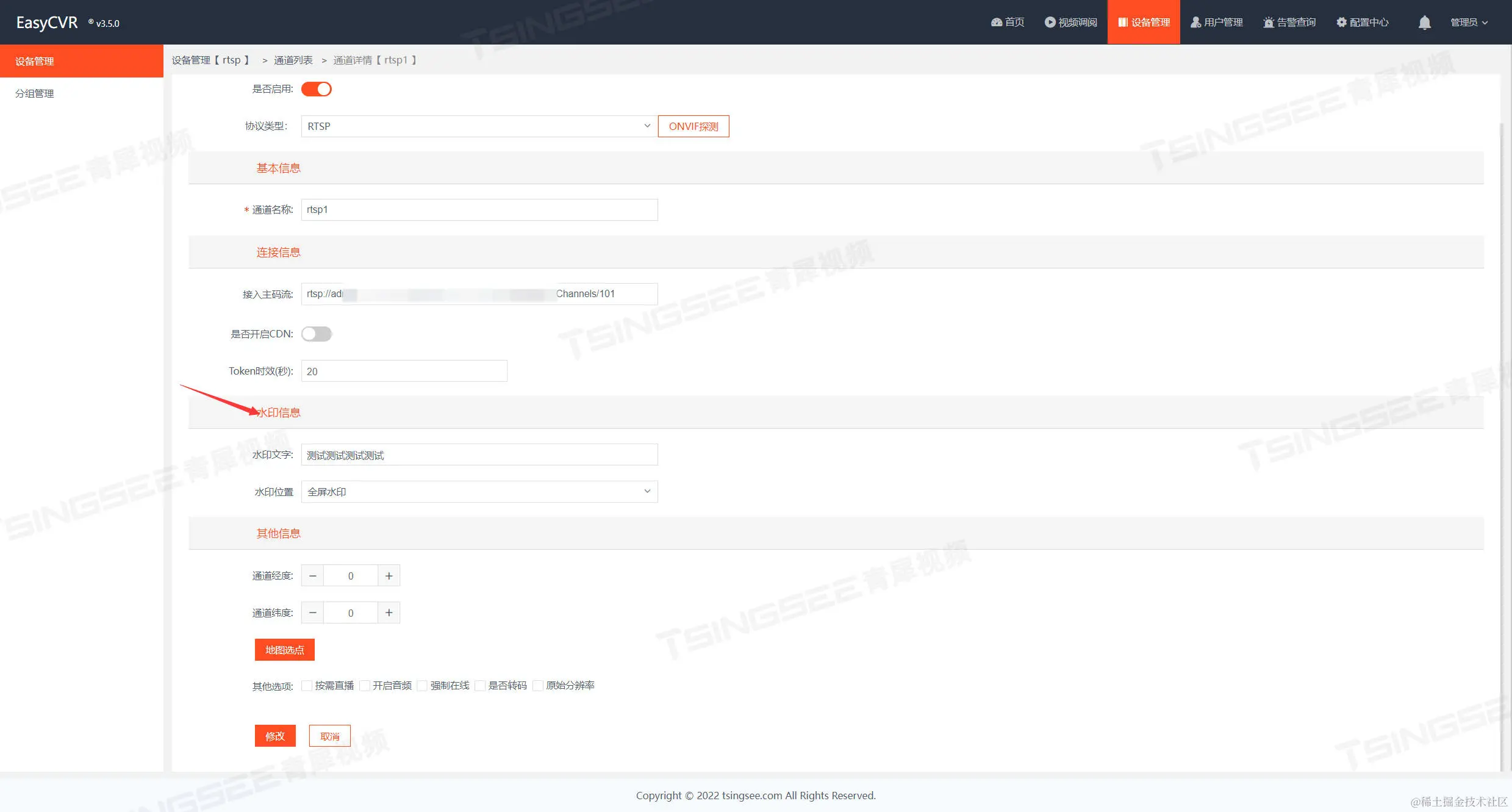Open the 协议类型 RTSP dropdown
Image resolution: width=1512 pixels, height=812 pixels.
479,126
